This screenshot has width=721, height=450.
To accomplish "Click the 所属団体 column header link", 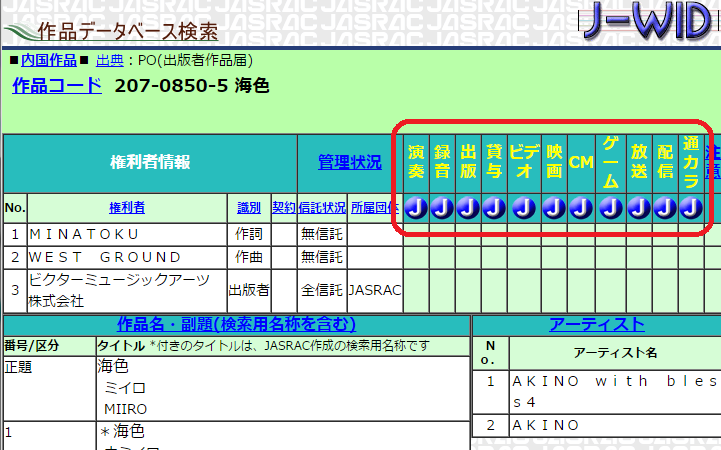I will tap(375, 208).
